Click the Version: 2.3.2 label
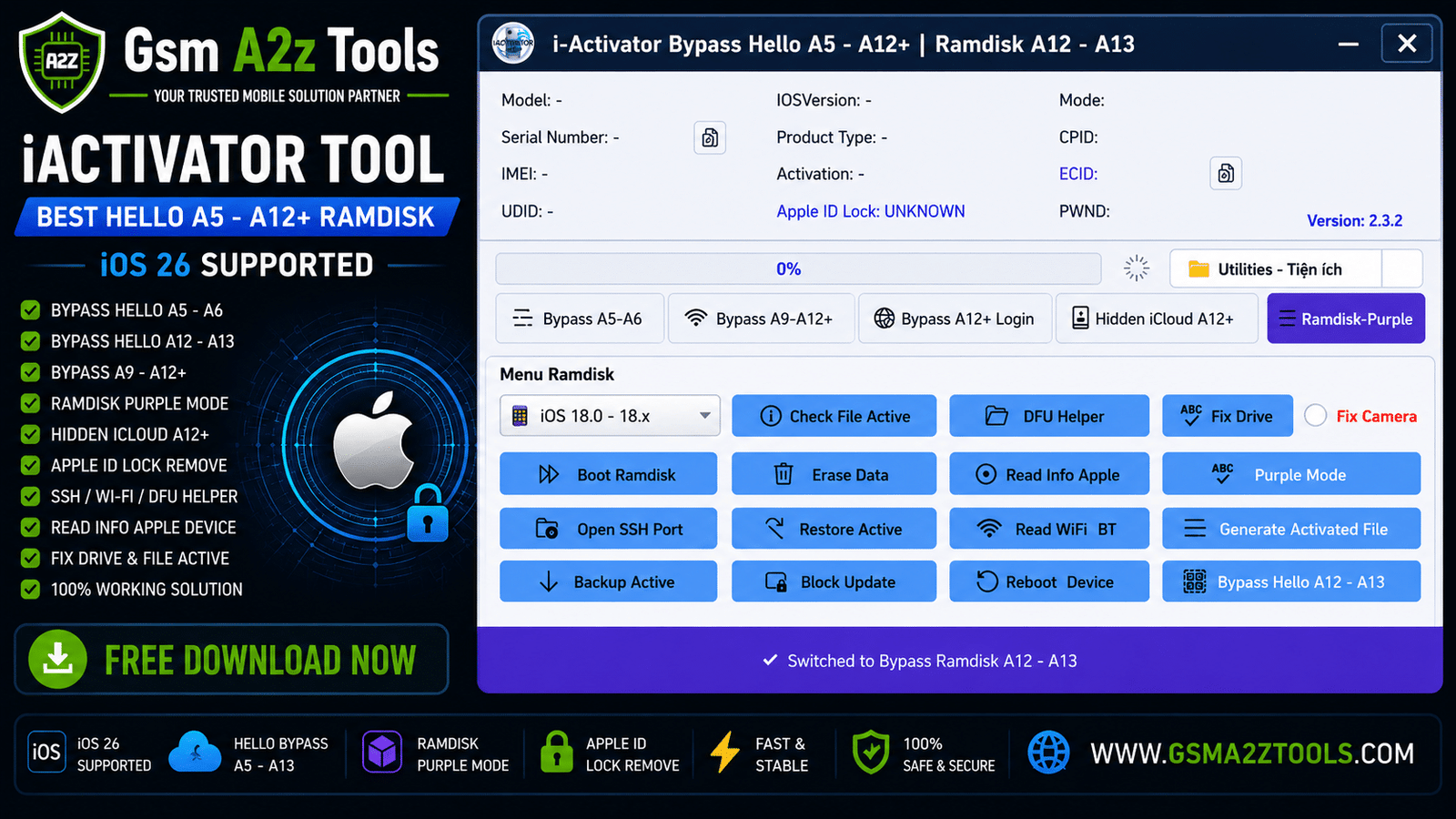The height and width of the screenshot is (819, 1456). pyautogui.click(x=1354, y=220)
